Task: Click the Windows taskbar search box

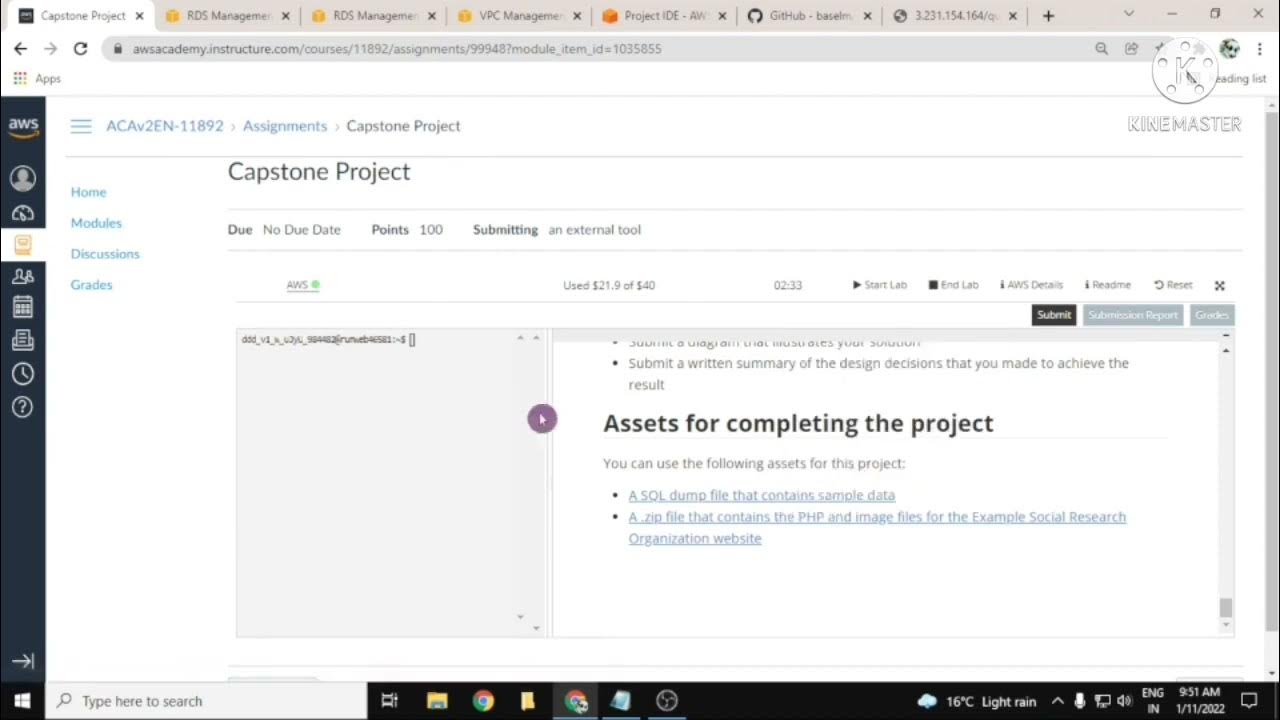Action: pyautogui.click(x=206, y=701)
